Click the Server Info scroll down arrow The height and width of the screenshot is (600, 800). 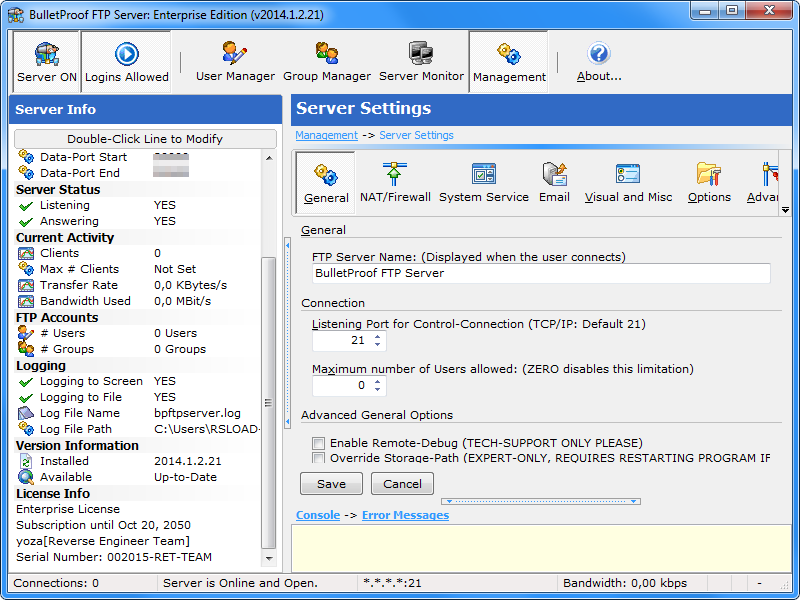(269, 559)
